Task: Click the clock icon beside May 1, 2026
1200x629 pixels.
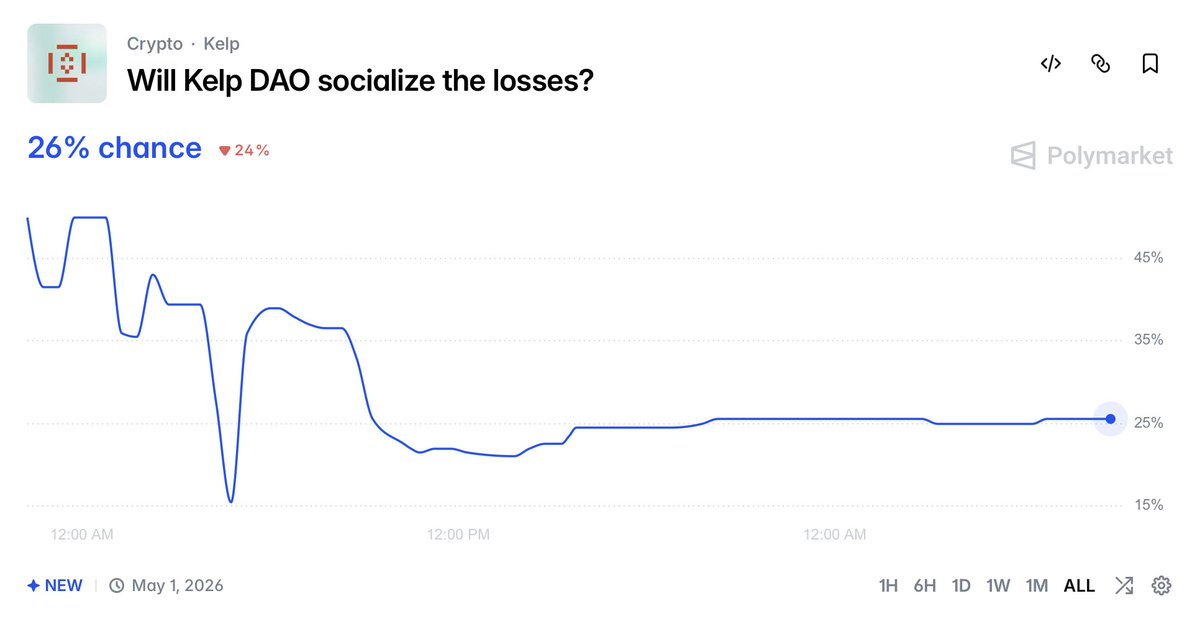Action: coord(116,586)
